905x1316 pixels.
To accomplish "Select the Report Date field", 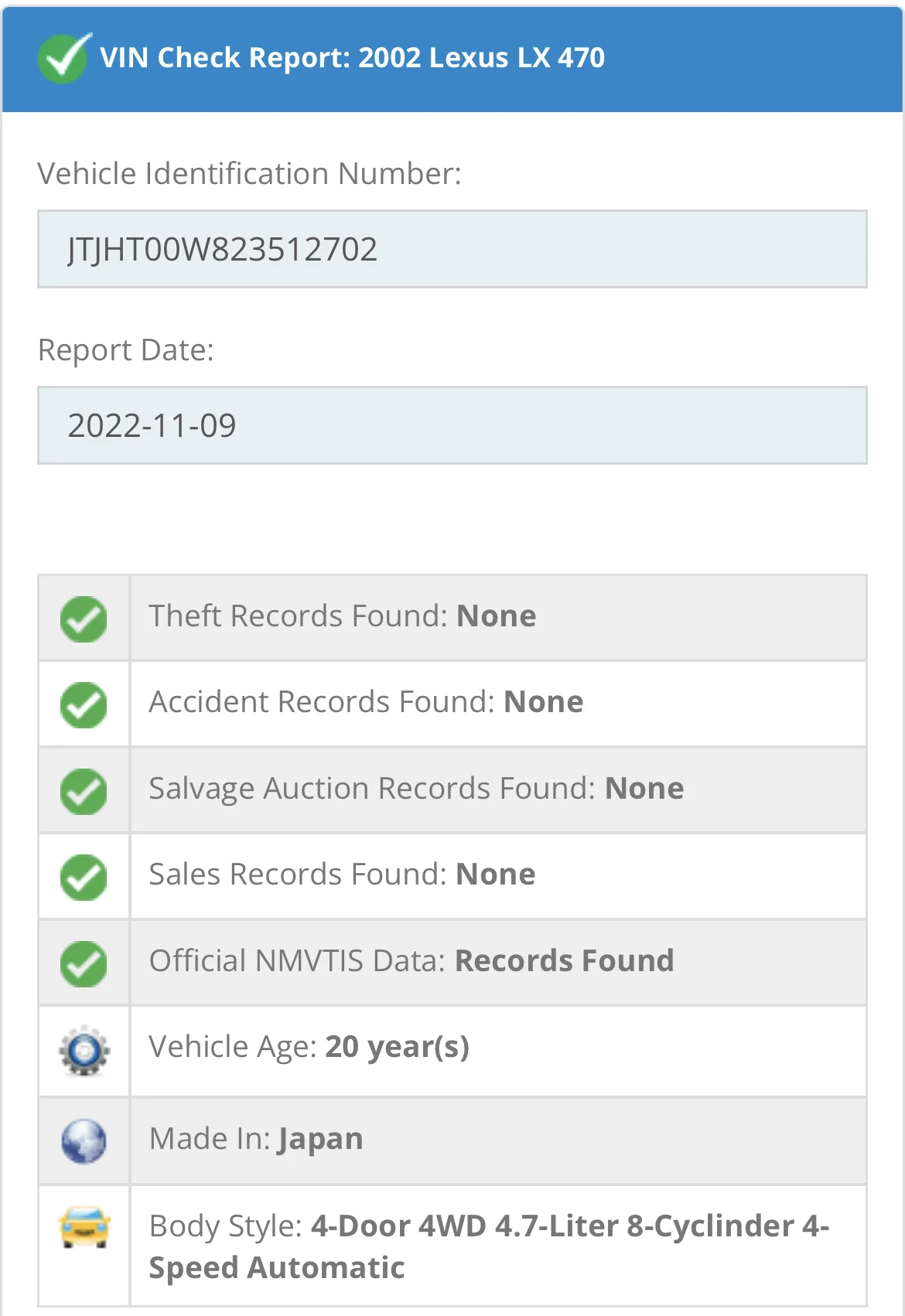I will click(x=452, y=425).
